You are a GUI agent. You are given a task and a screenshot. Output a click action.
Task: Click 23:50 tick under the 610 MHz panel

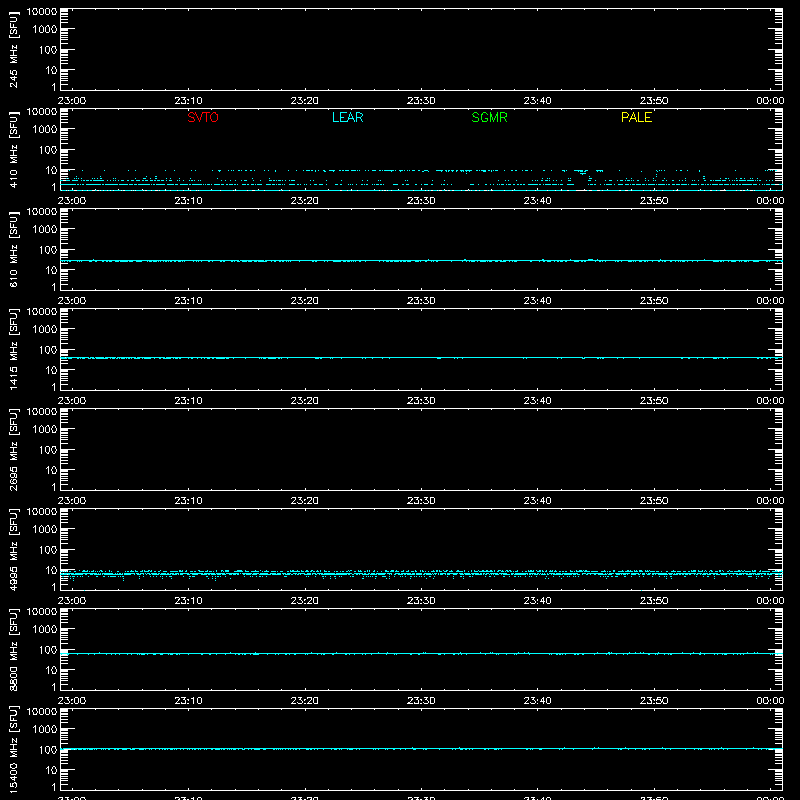point(654,301)
